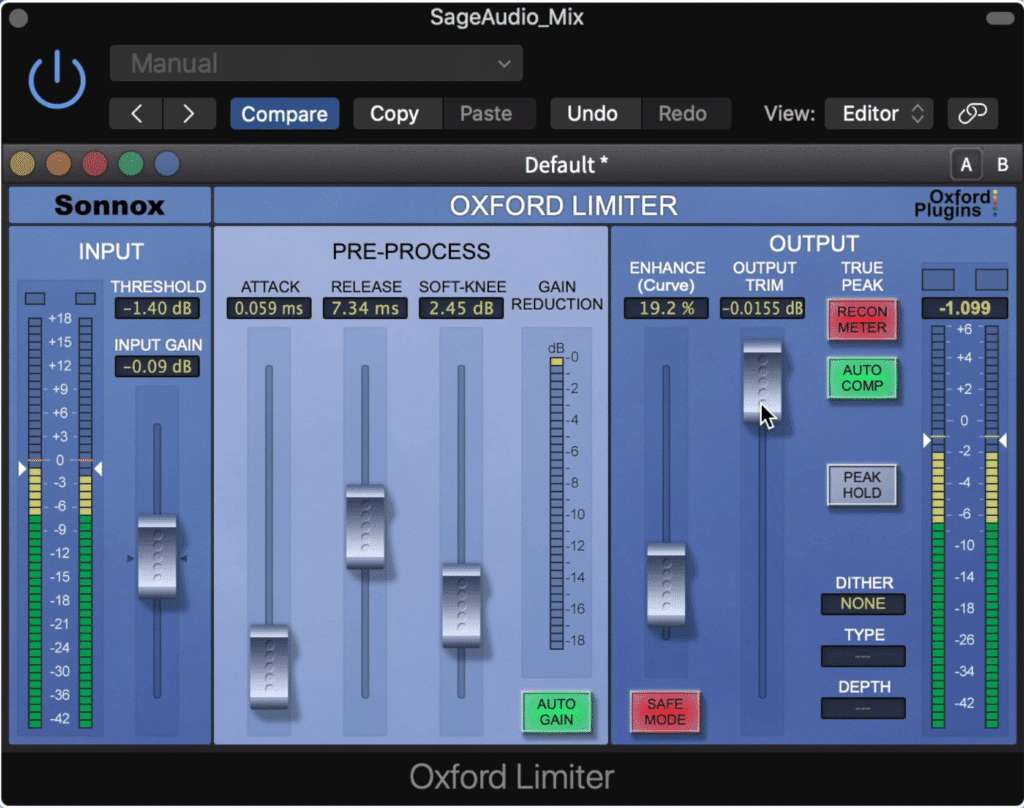Click the Input Gain value field -0.09 dB
Image resolution: width=1024 pixels, height=808 pixels.
point(157,366)
